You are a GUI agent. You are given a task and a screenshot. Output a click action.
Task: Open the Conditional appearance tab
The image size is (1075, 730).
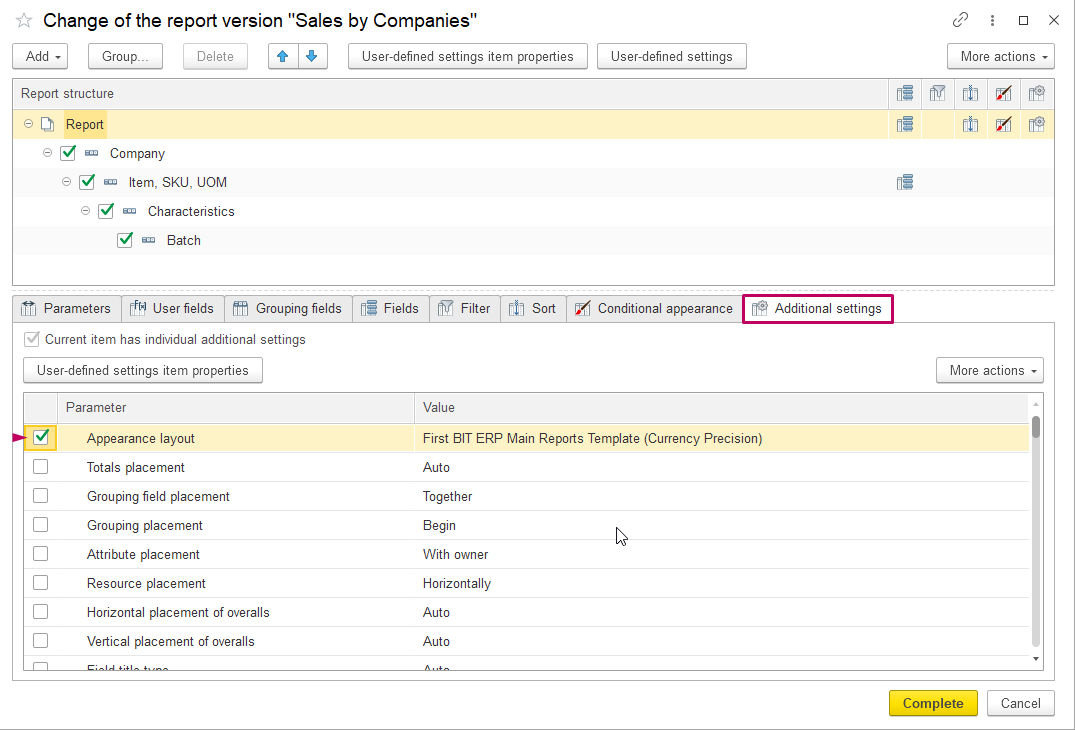(x=655, y=308)
